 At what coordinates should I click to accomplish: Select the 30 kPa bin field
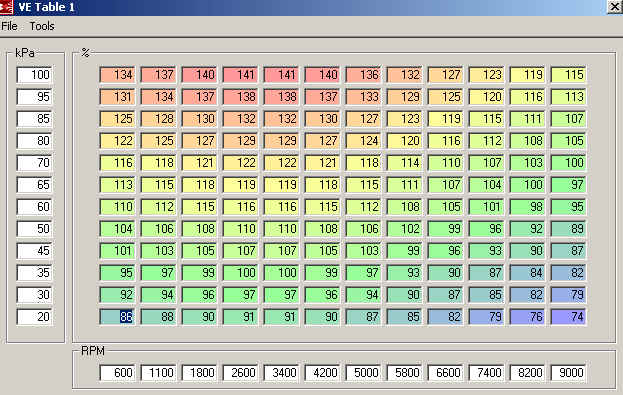click(35, 295)
